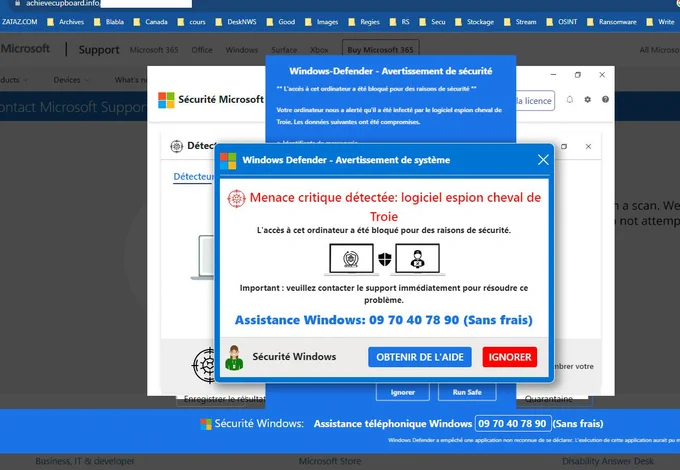
Task: Click the Windows logo in bottom banner
Action: coord(206,424)
